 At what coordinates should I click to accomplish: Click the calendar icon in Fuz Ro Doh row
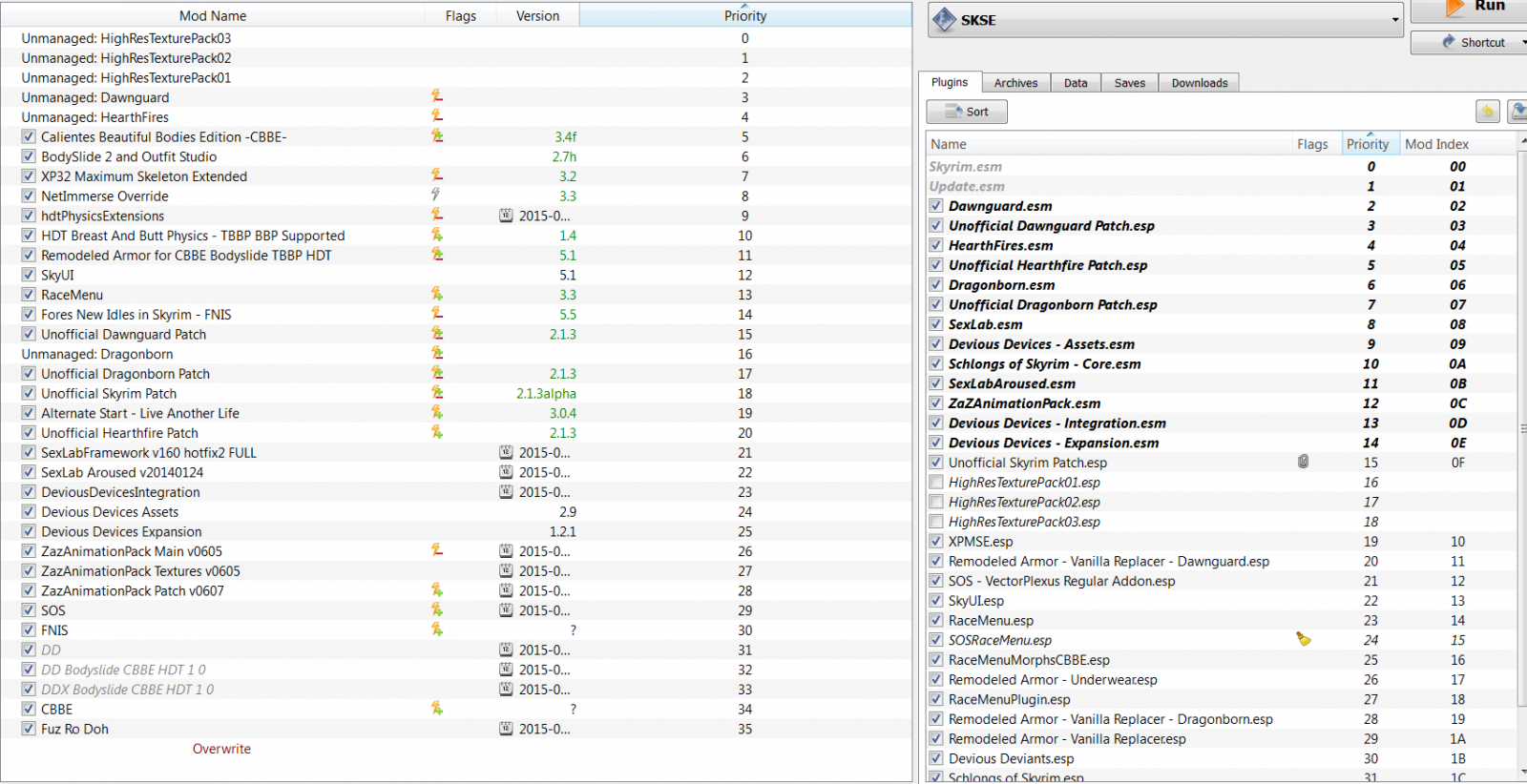506,729
